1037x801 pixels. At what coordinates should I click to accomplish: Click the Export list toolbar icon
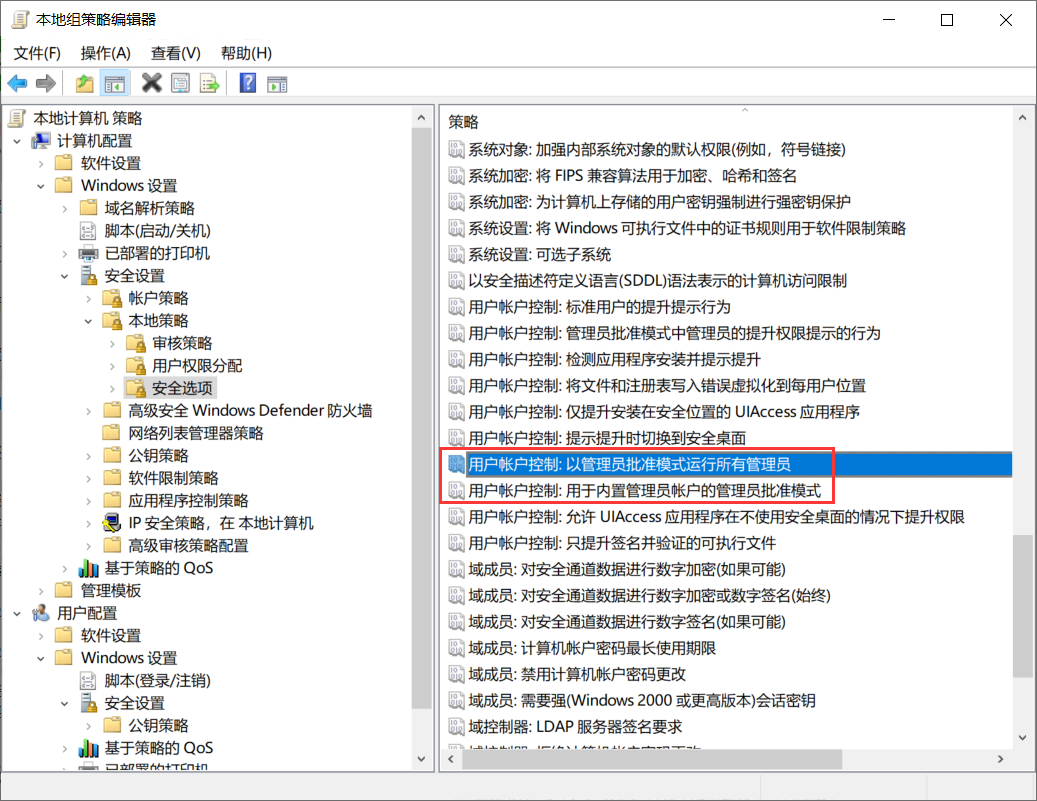[210, 83]
